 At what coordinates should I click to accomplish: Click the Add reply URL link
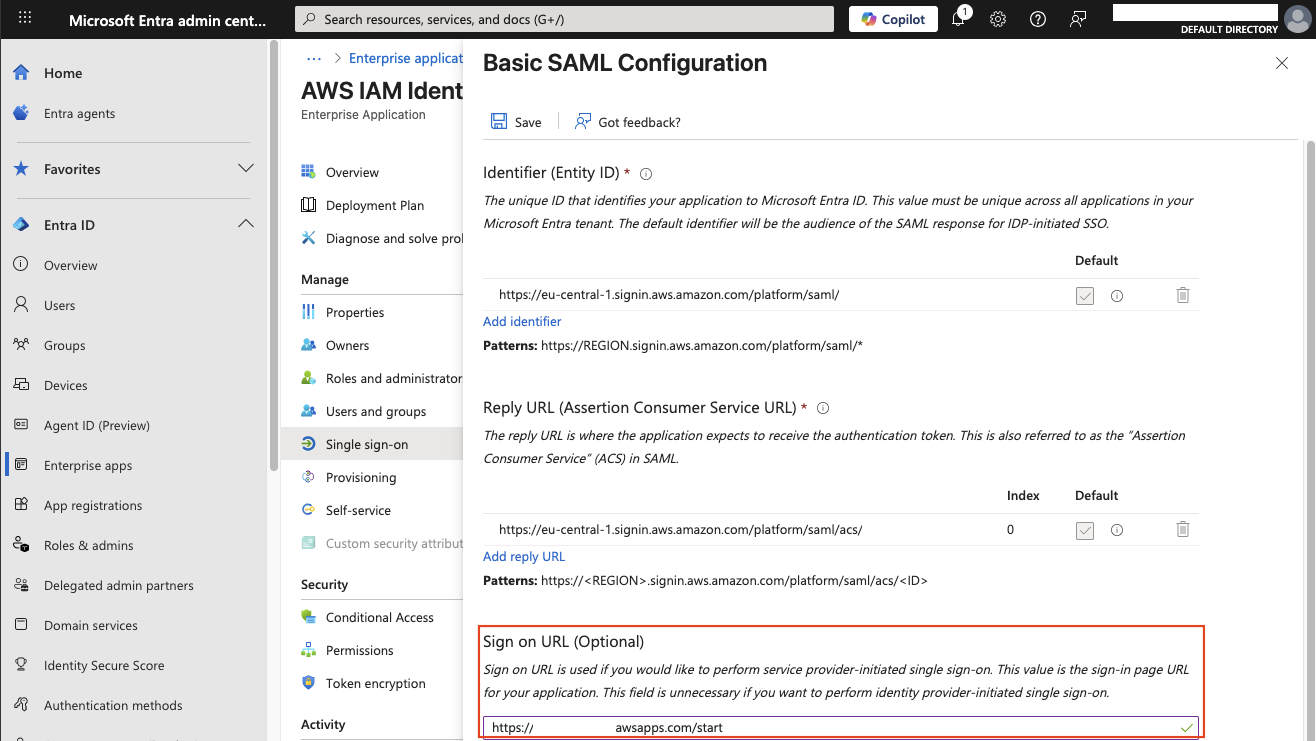(523, 556)
